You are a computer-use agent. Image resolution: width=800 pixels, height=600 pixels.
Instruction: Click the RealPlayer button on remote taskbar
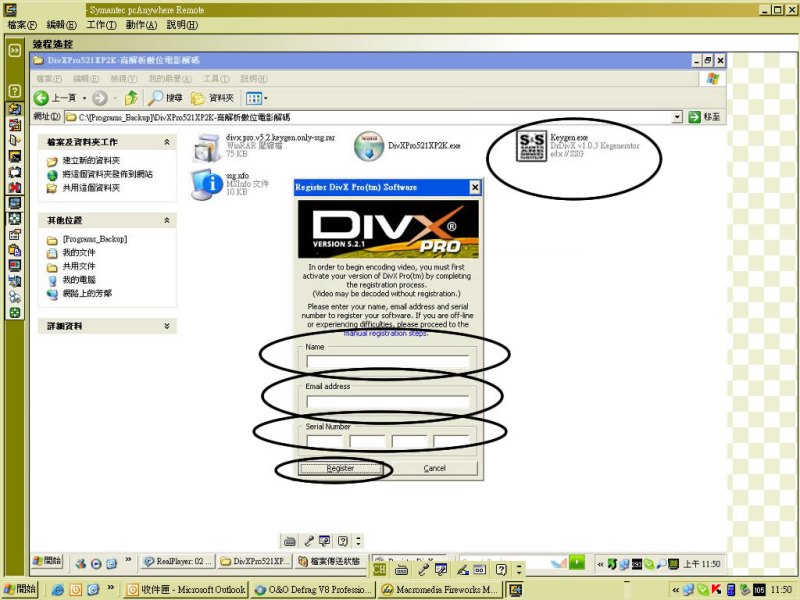click(x=178, y=561)
